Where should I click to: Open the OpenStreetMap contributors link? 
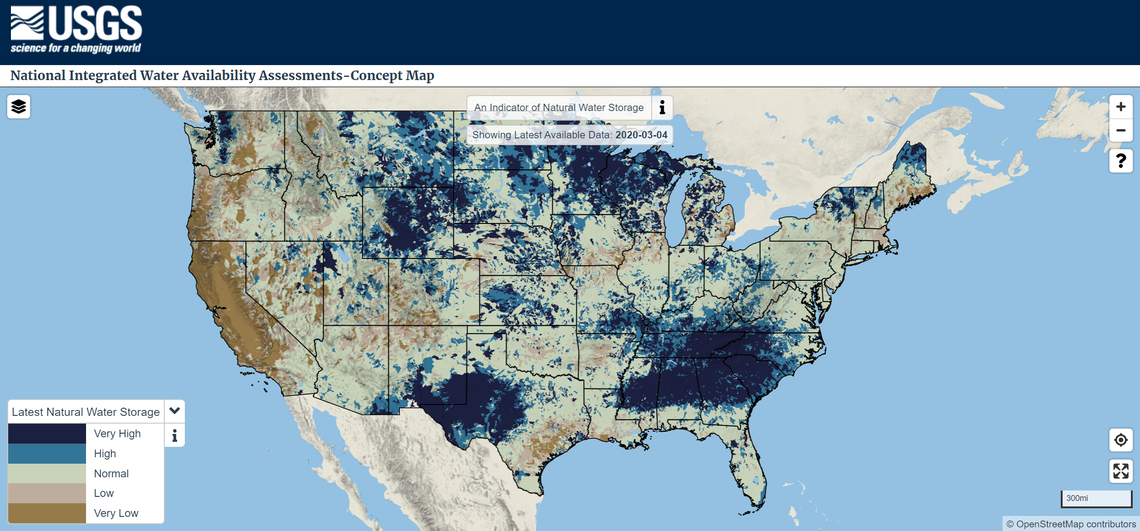tap(1071, 524)
